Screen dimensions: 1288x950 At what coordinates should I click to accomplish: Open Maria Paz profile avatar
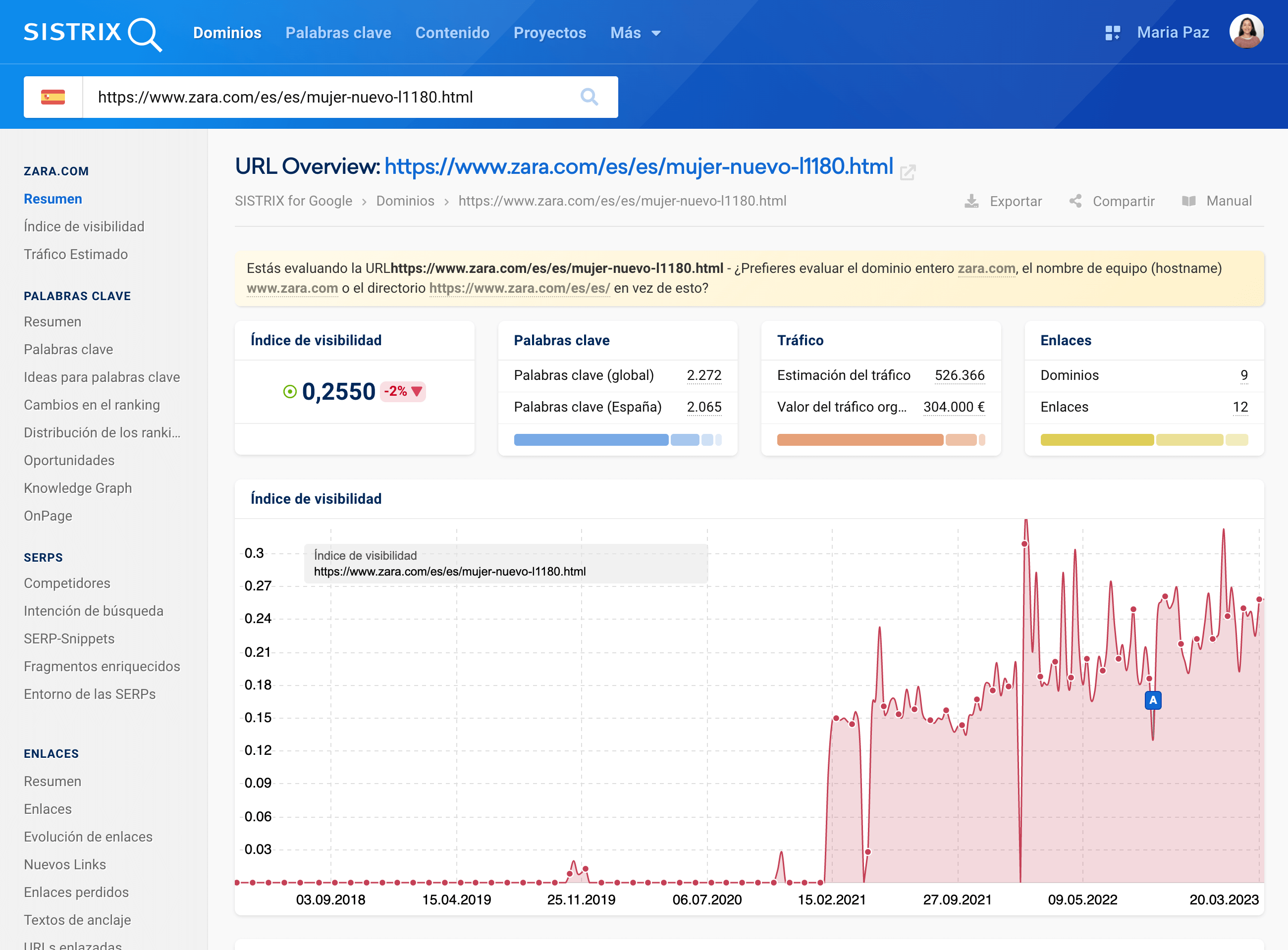1246,32
